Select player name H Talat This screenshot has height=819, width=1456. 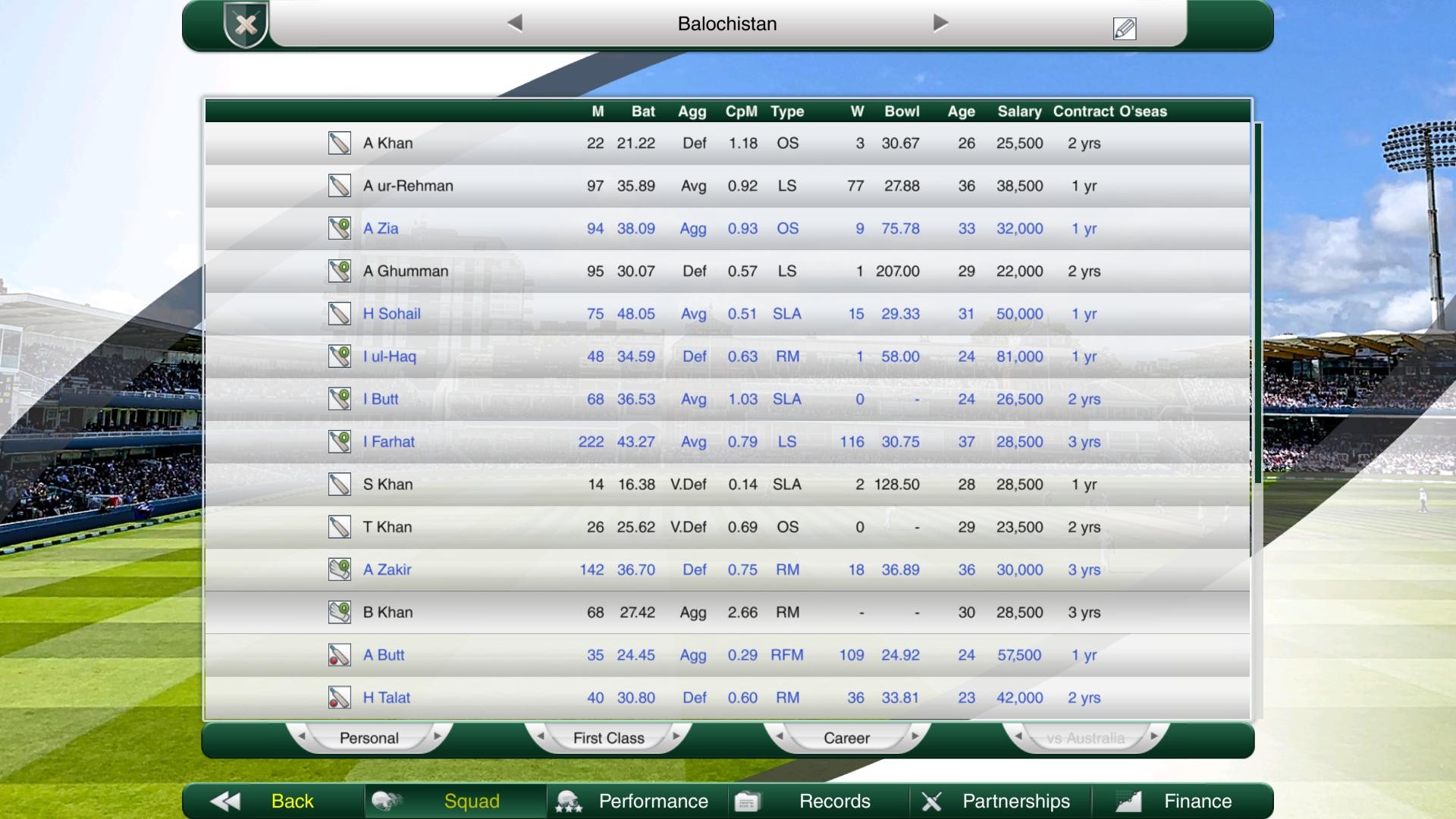coord(386,698)
